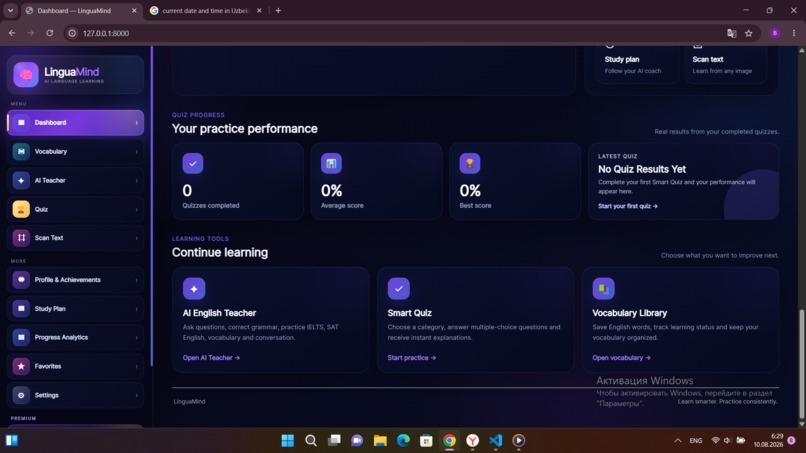Close the current date and time tab
Viewport: 806px width, 453px height.
click(259, 10)
